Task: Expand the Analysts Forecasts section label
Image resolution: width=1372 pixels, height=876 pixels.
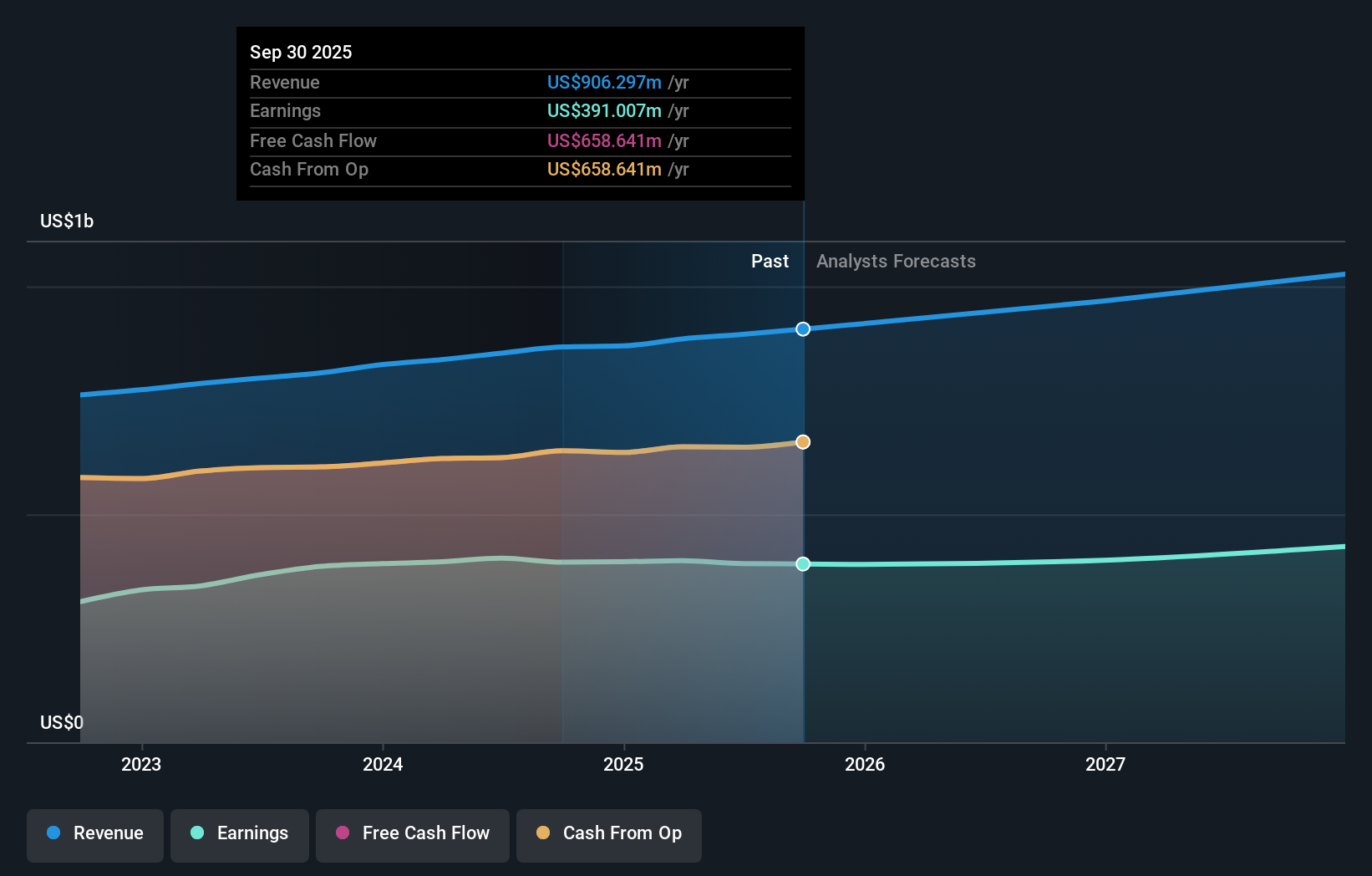Action: coord(895,261)
